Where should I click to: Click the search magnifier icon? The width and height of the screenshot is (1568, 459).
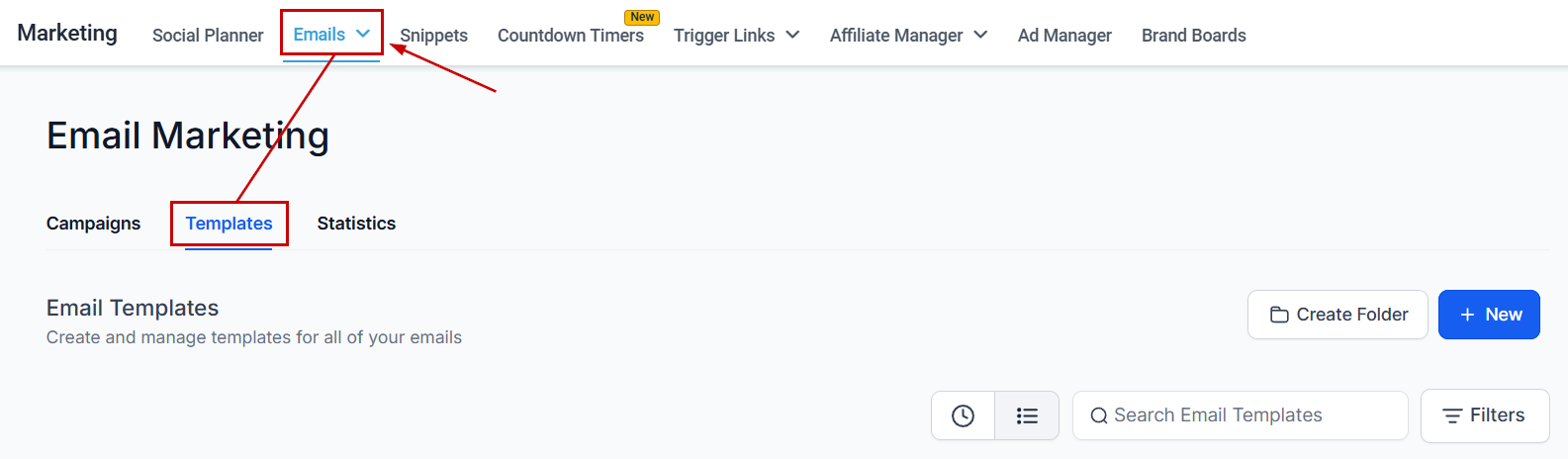point(1098,416)
